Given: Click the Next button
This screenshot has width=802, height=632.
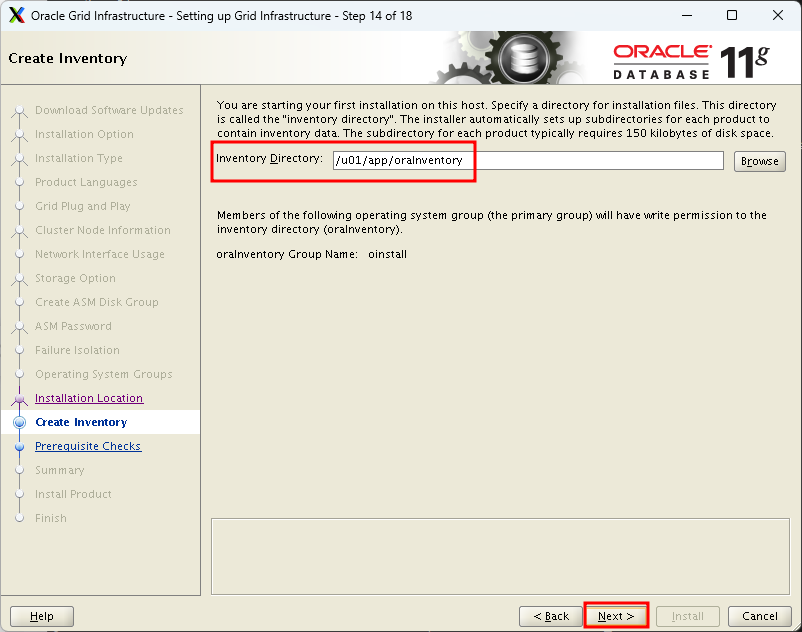Looking at the screenshot, I should click(616, 616).
